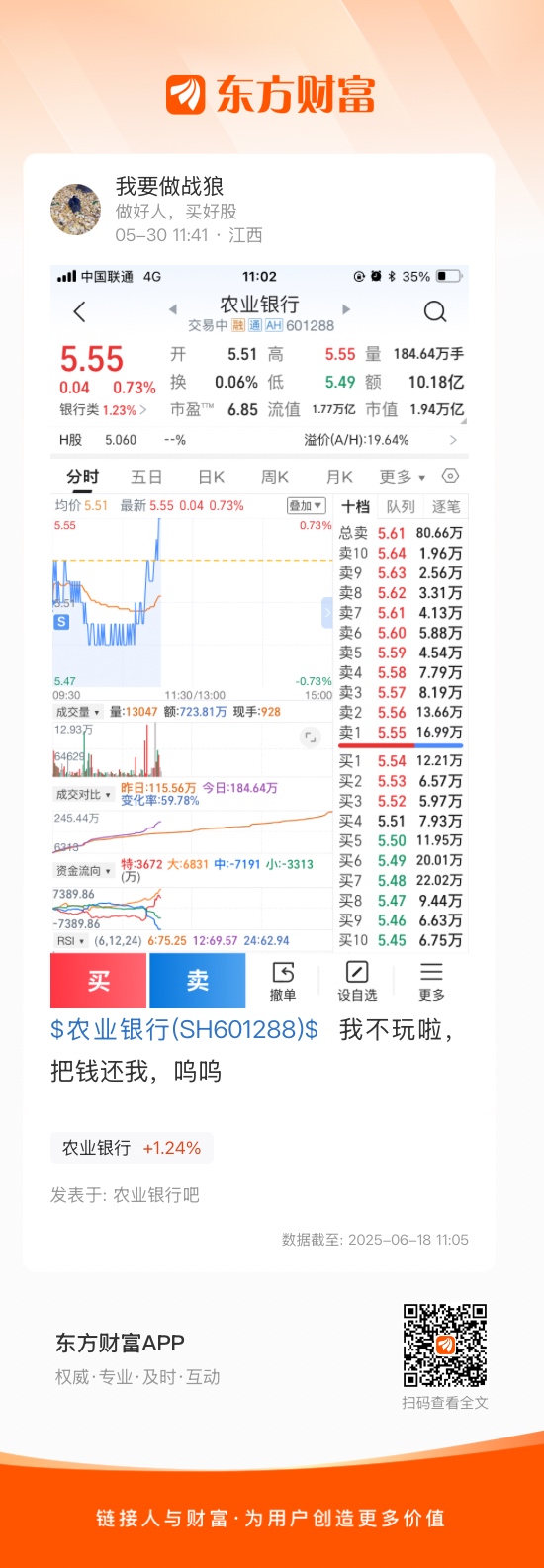Open $农业银行(SH601288)$ stock link
Screen dimensions: 544x1568
184,1030
